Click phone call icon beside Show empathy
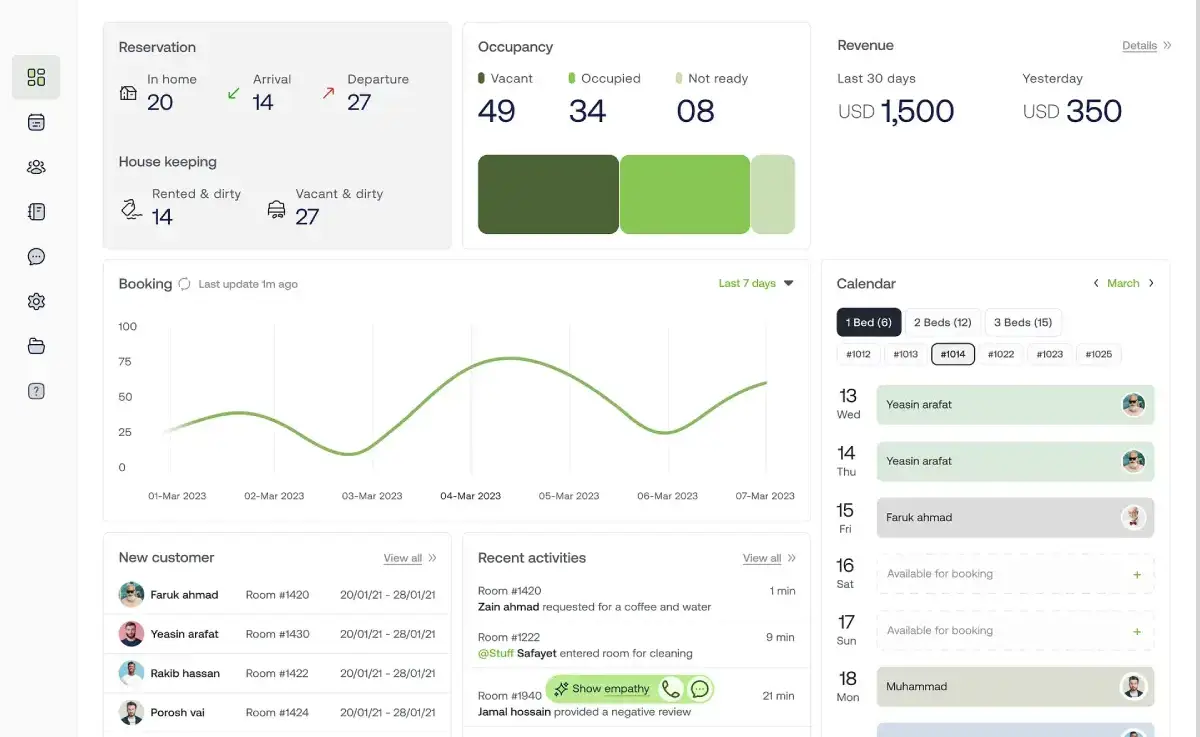 tap(671, 689)
